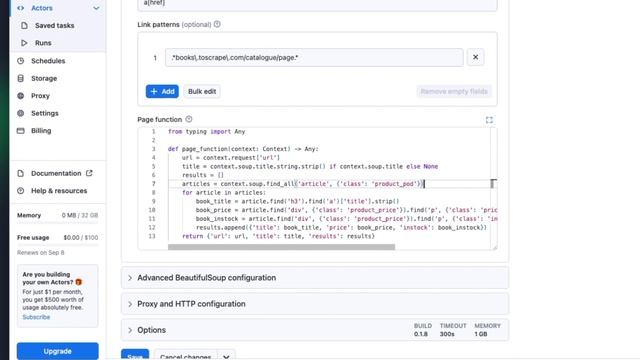Screen dimensions: 640x360
Task: Click Subscribe link in promo card
Action: [36, 317]
